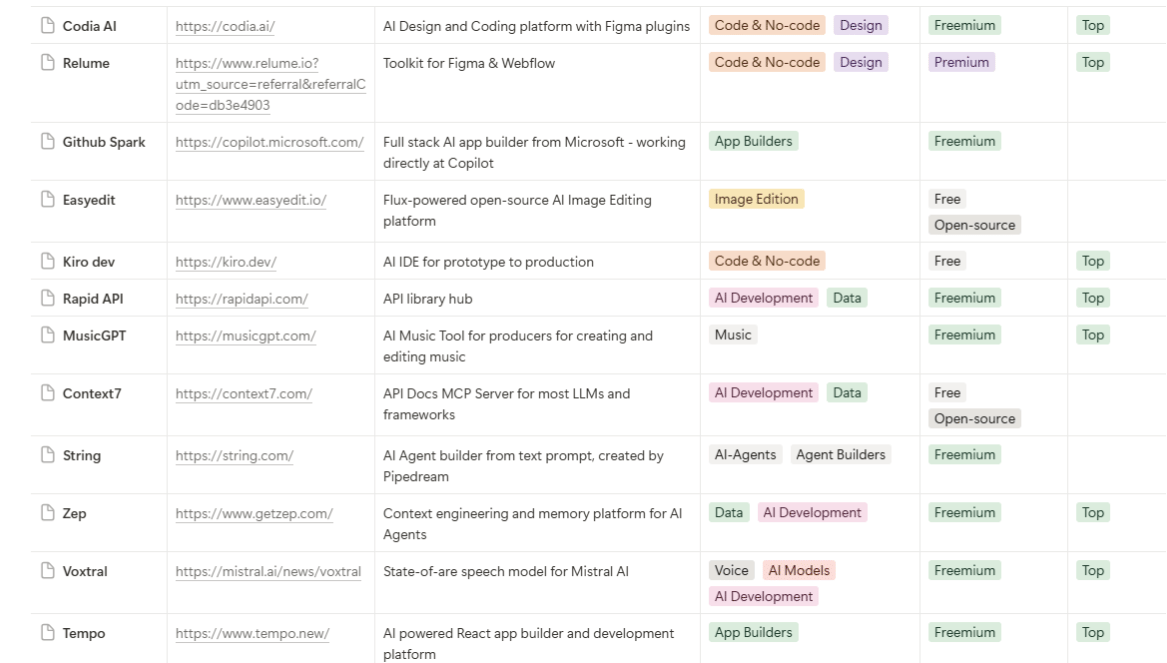
Task: Click the document icon beside Github Spark
Action: pyautogui.click(x=47, y=142)
